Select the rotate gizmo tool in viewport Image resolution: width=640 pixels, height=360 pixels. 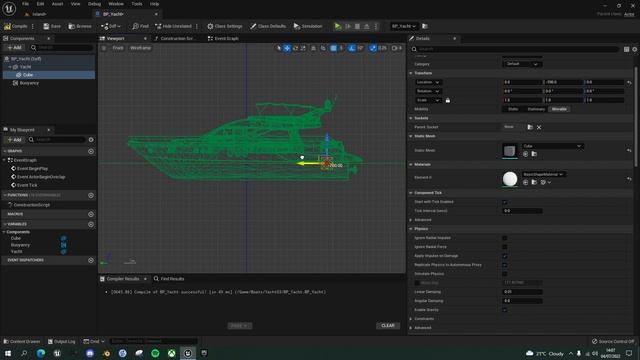tap(296, 48)
